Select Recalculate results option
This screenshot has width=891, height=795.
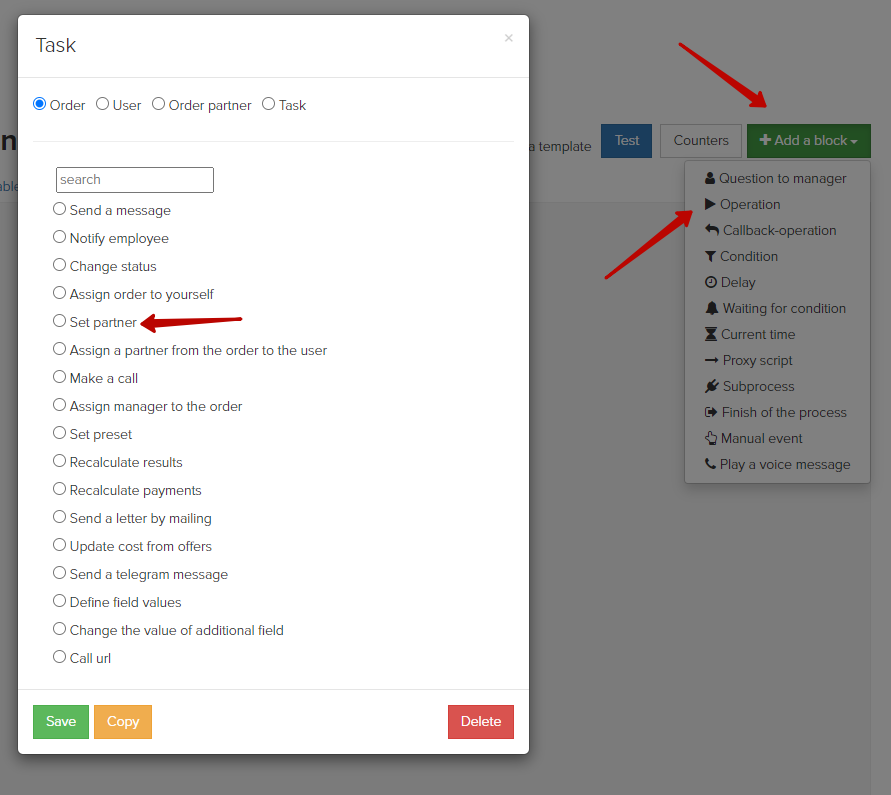pyautogui.click(x=59, y=461)
